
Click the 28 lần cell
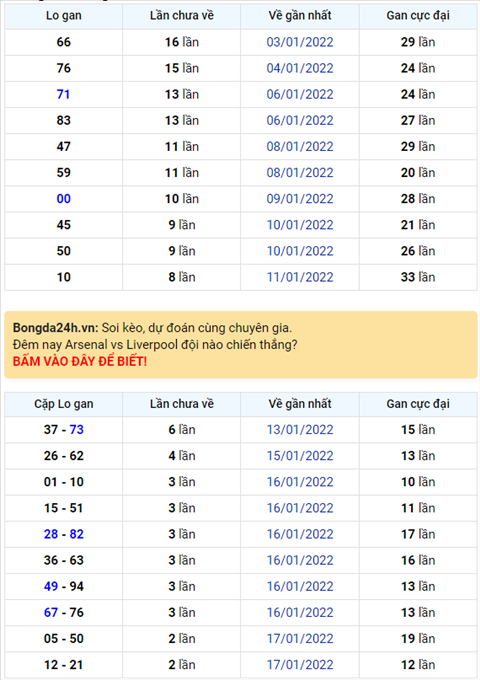(418, 199)
